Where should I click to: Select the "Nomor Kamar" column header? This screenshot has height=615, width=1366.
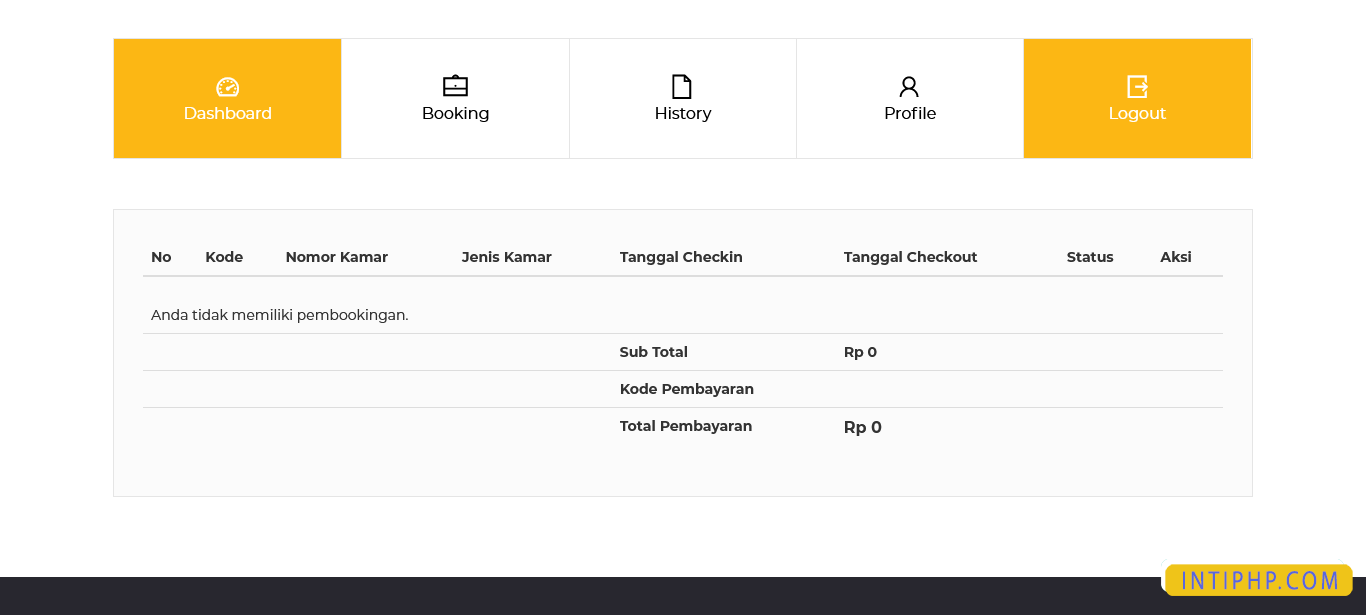click(336, 257)
